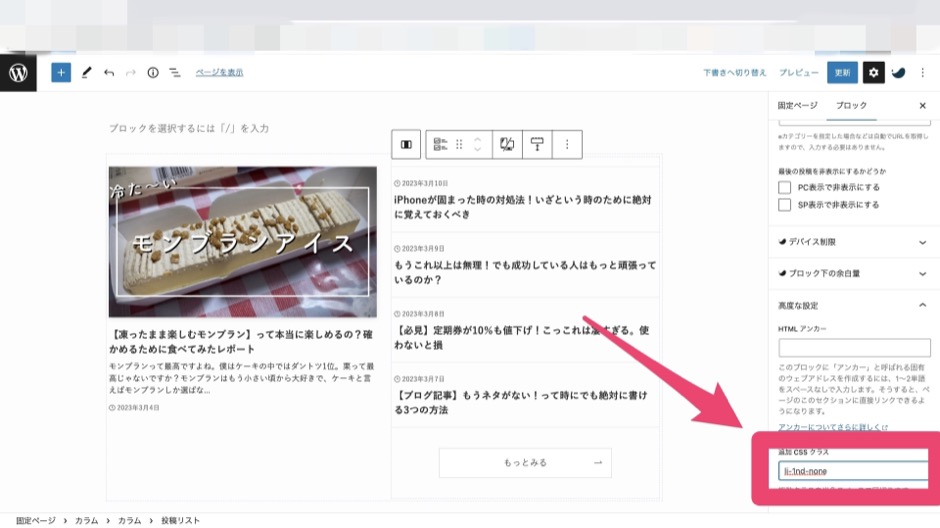The height and width of the screenshot is (528, 940).
Task: Open the top-right options kebab menu
Action: [x=923, y=73]
